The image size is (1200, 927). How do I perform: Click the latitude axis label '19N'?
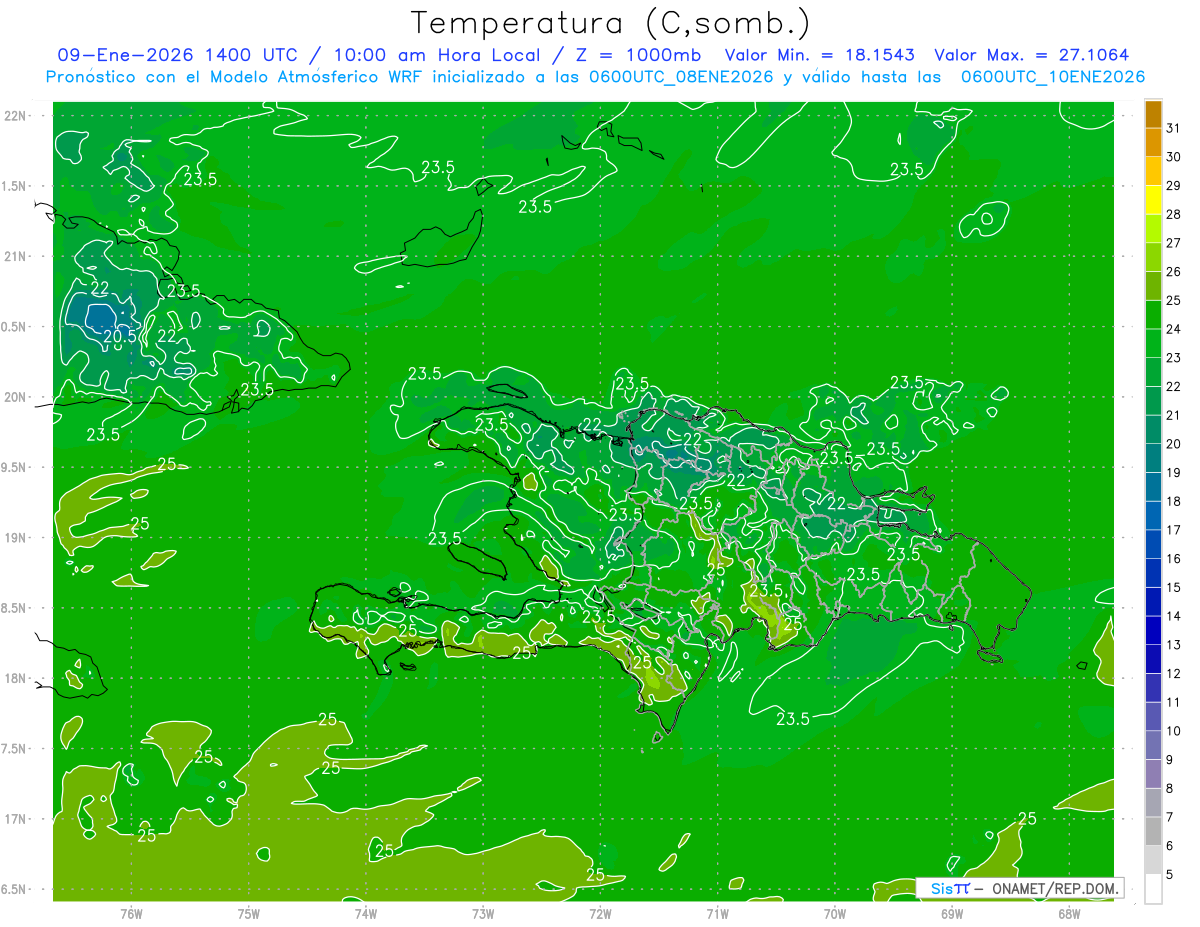click(15, 538)
